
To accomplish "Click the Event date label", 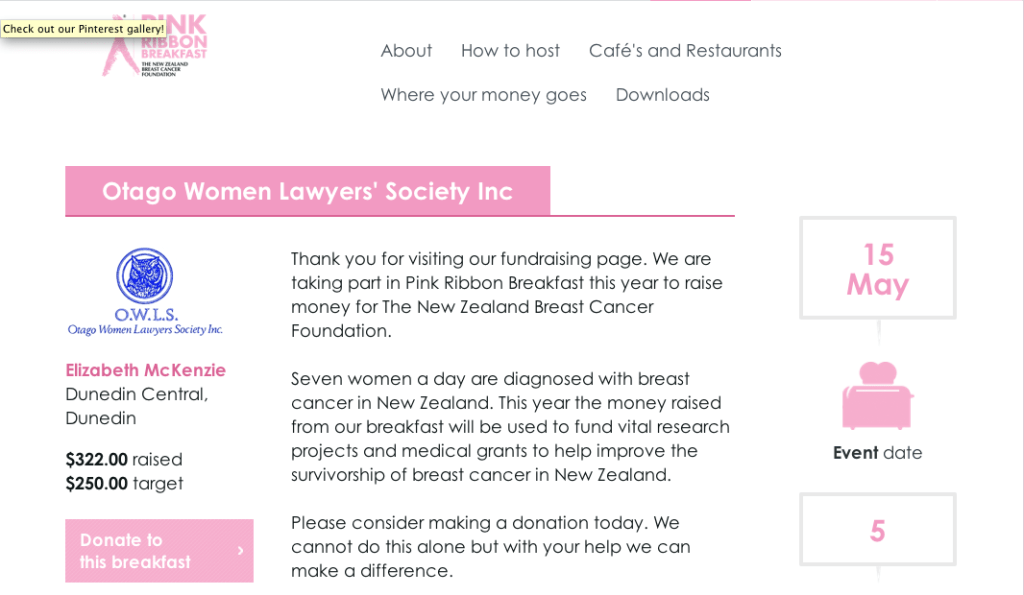I will 877,452.
